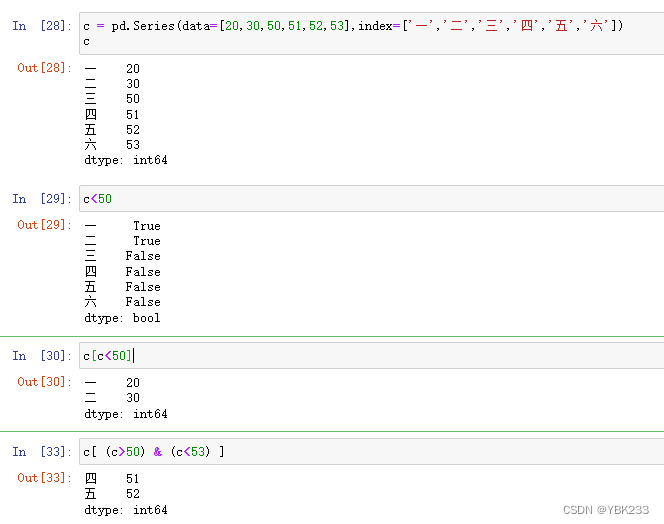Image resolution: width=664 pixels, height=524 pixels.
Task: Click the Out[33] output label
Action: [44, 478]
